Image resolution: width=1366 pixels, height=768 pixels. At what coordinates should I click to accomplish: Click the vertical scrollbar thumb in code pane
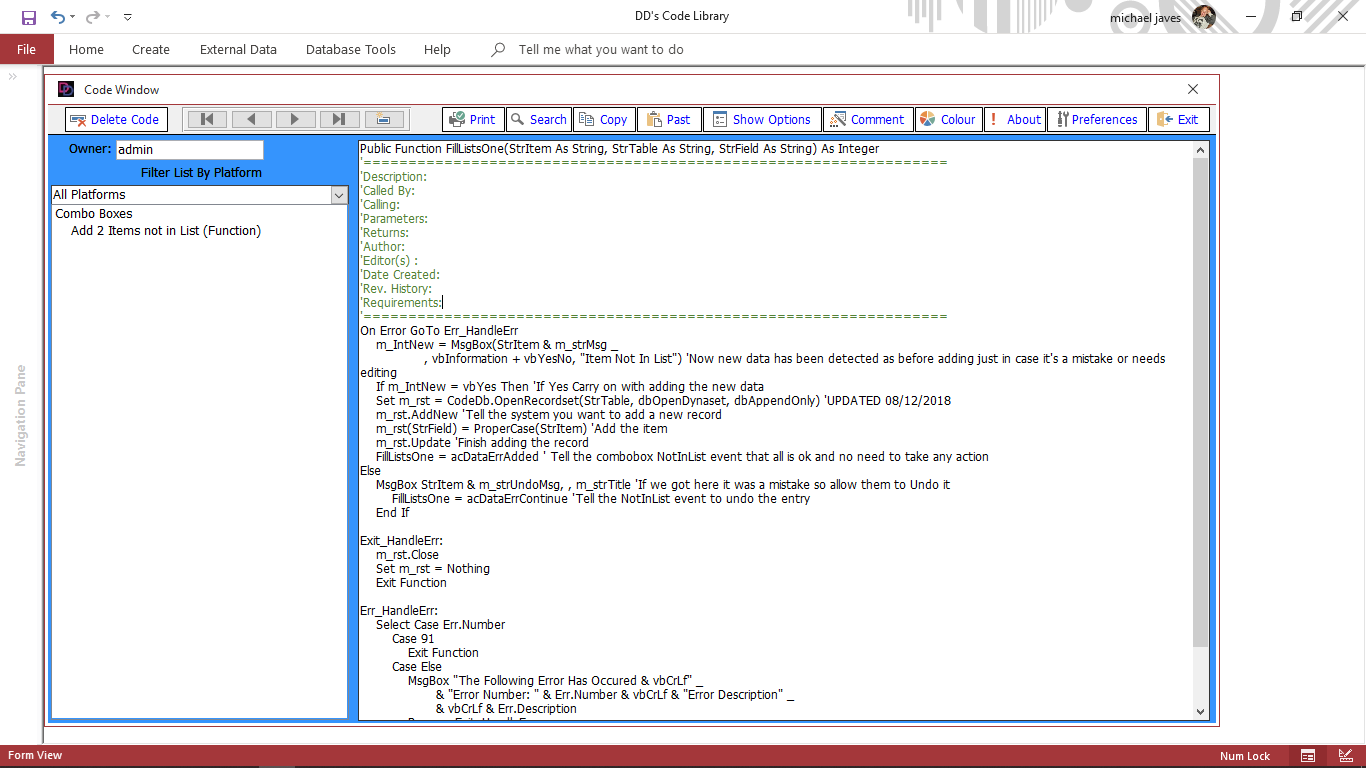point(1201,402)
